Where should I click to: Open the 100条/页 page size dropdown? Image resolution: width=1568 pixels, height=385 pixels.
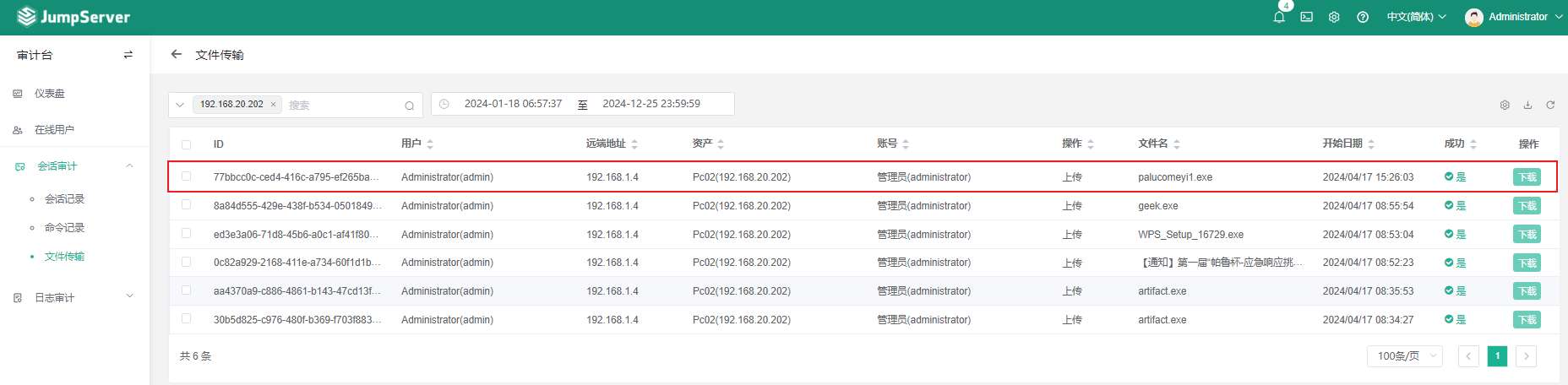pyautogui.click(x=1405, y=356)
